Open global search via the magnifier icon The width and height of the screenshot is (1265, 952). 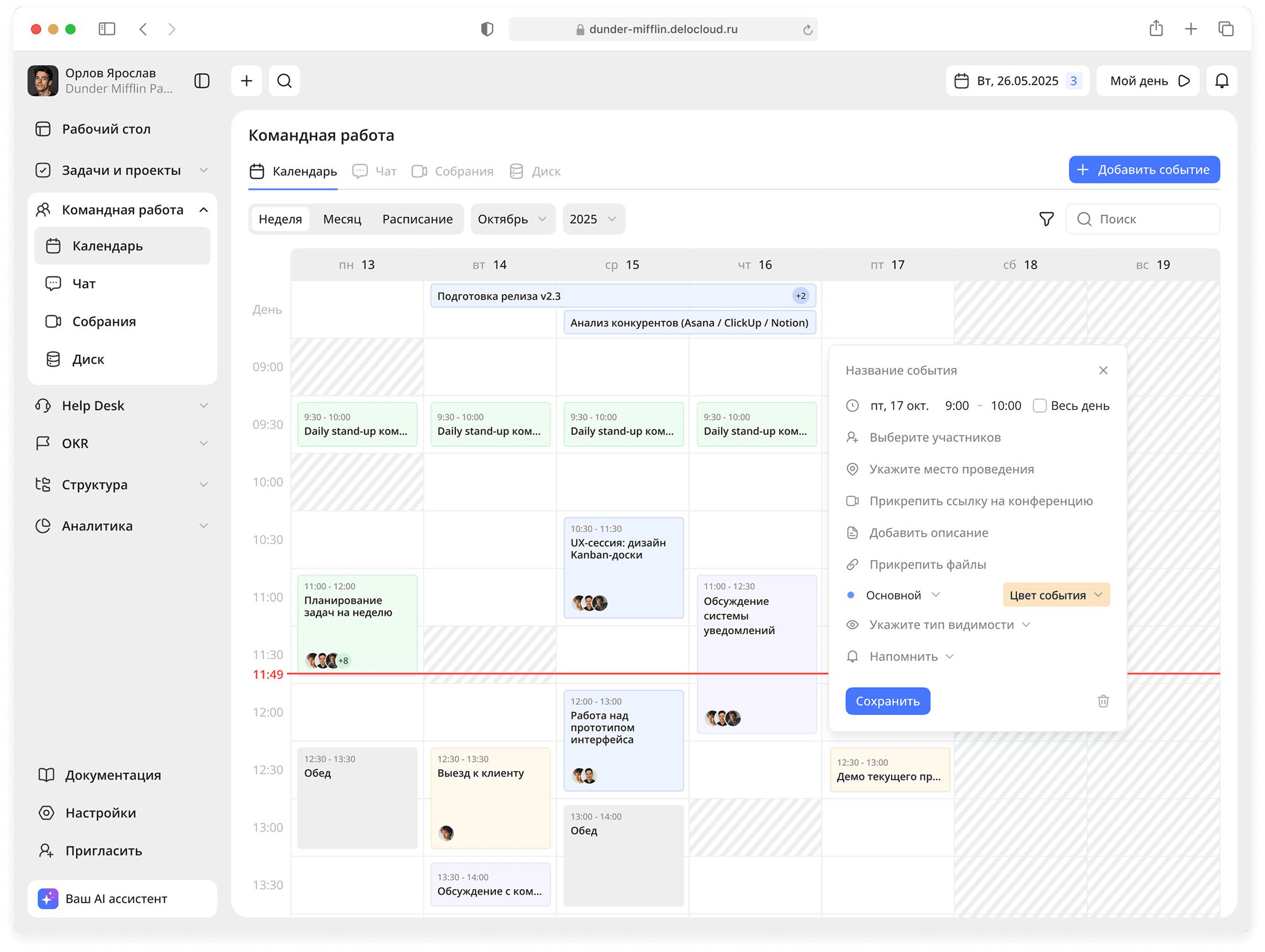[x=284, y=80]
